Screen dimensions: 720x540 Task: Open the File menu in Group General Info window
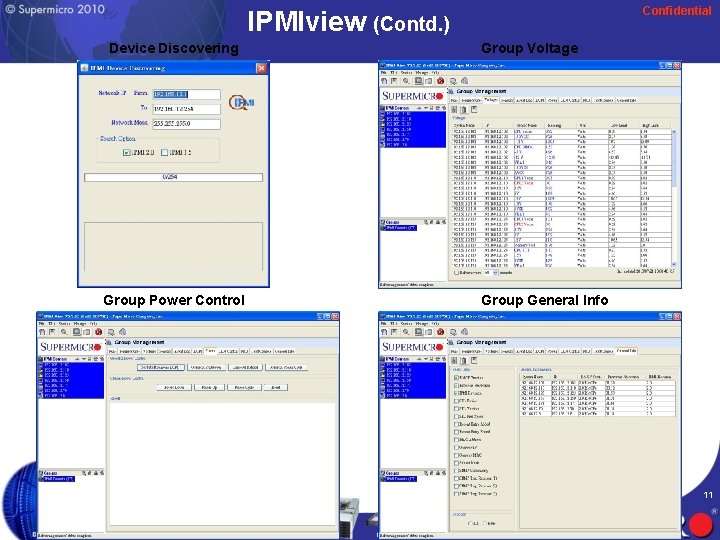click(383, 324)
